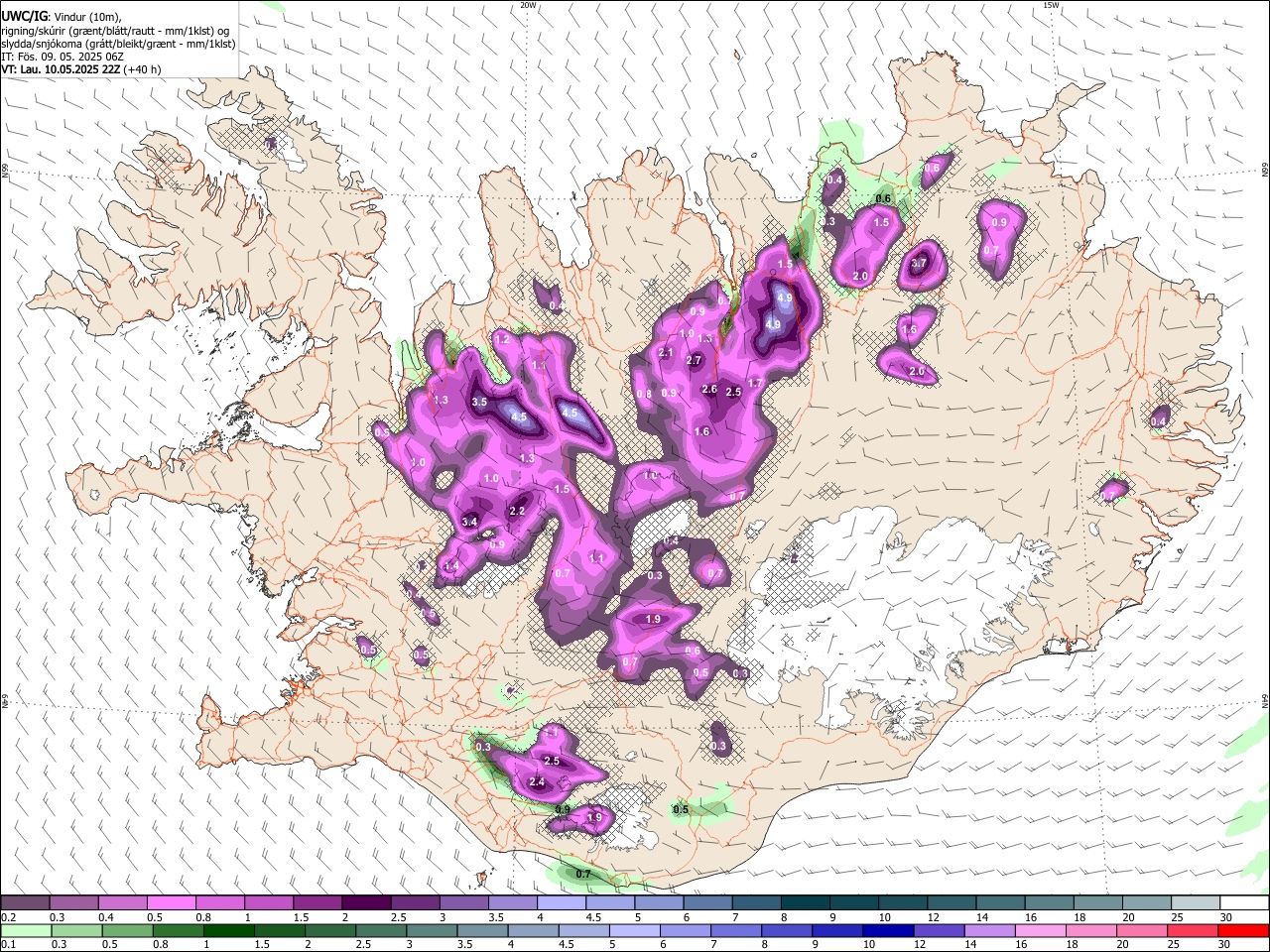The width and height of the screenshot is (1270, 952).
Task: Select the 2.2 precipitation value on the map
Action: pyautogui.click(x=517, y=512)
